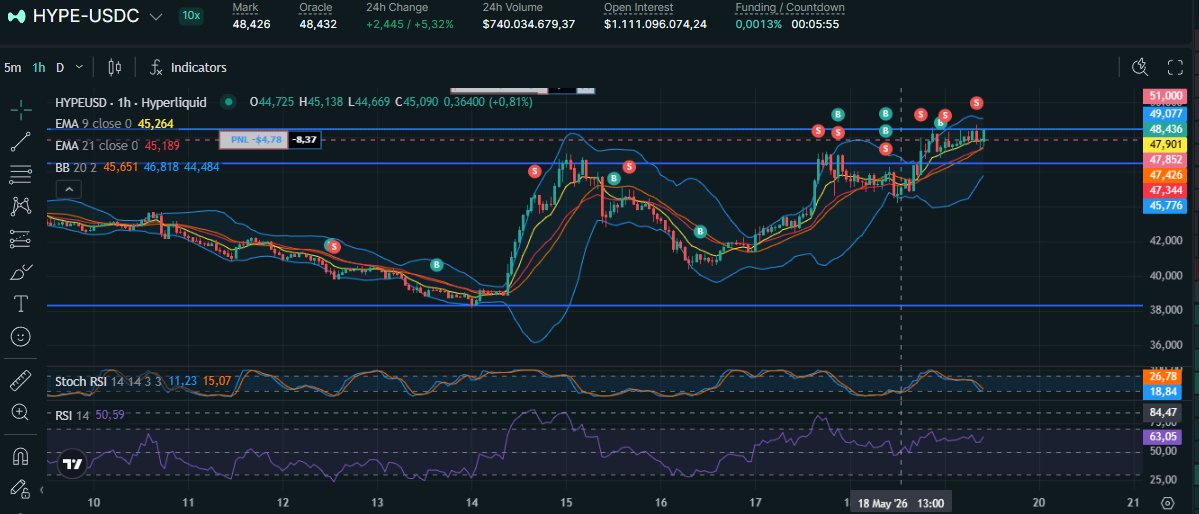Click the 48,436 current price label
This screenshot has height=514, width=1199.
click(x=1166, y=129)
